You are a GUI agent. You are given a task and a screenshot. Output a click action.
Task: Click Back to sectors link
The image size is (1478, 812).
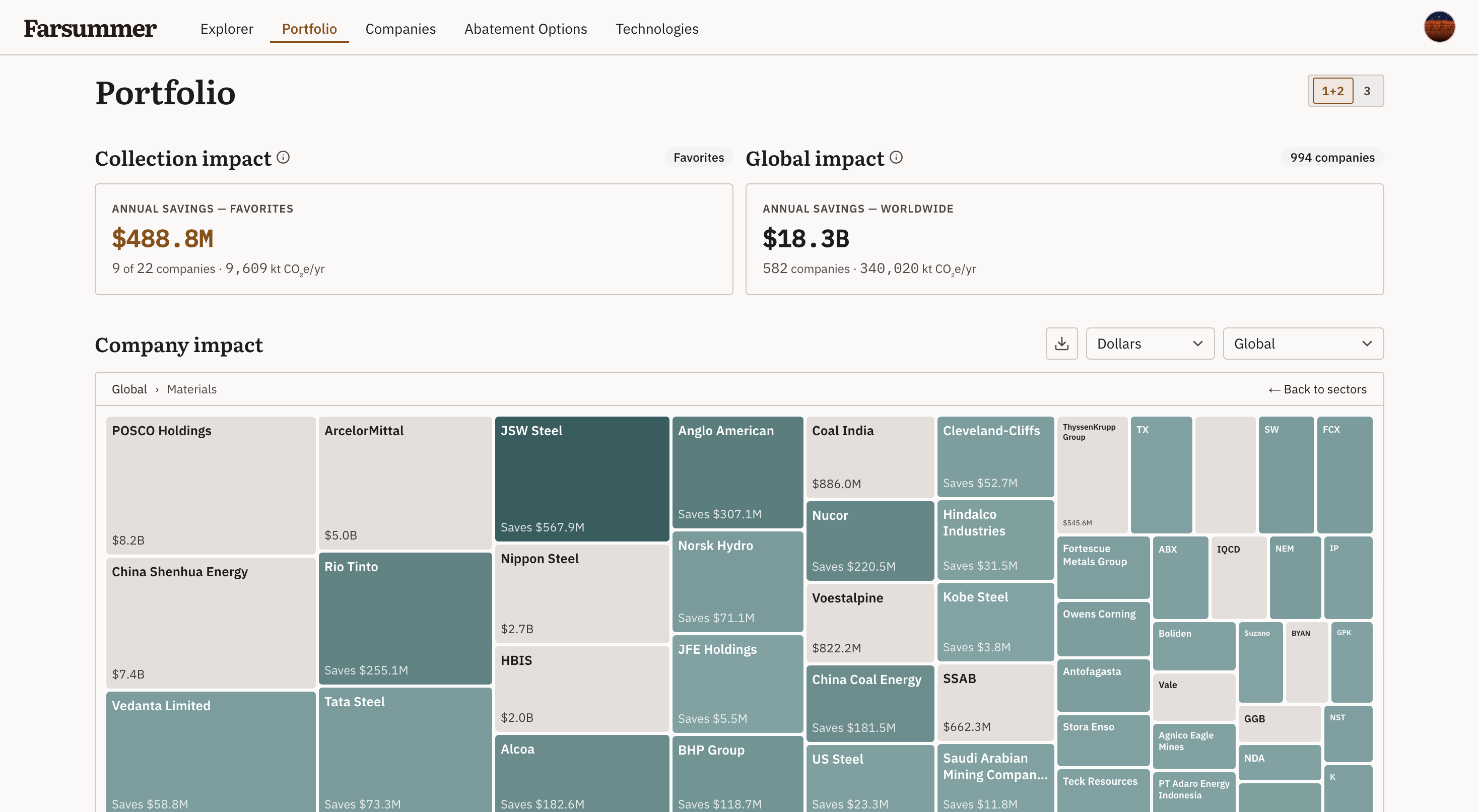pyautogui.click(x=1317, y=389)
